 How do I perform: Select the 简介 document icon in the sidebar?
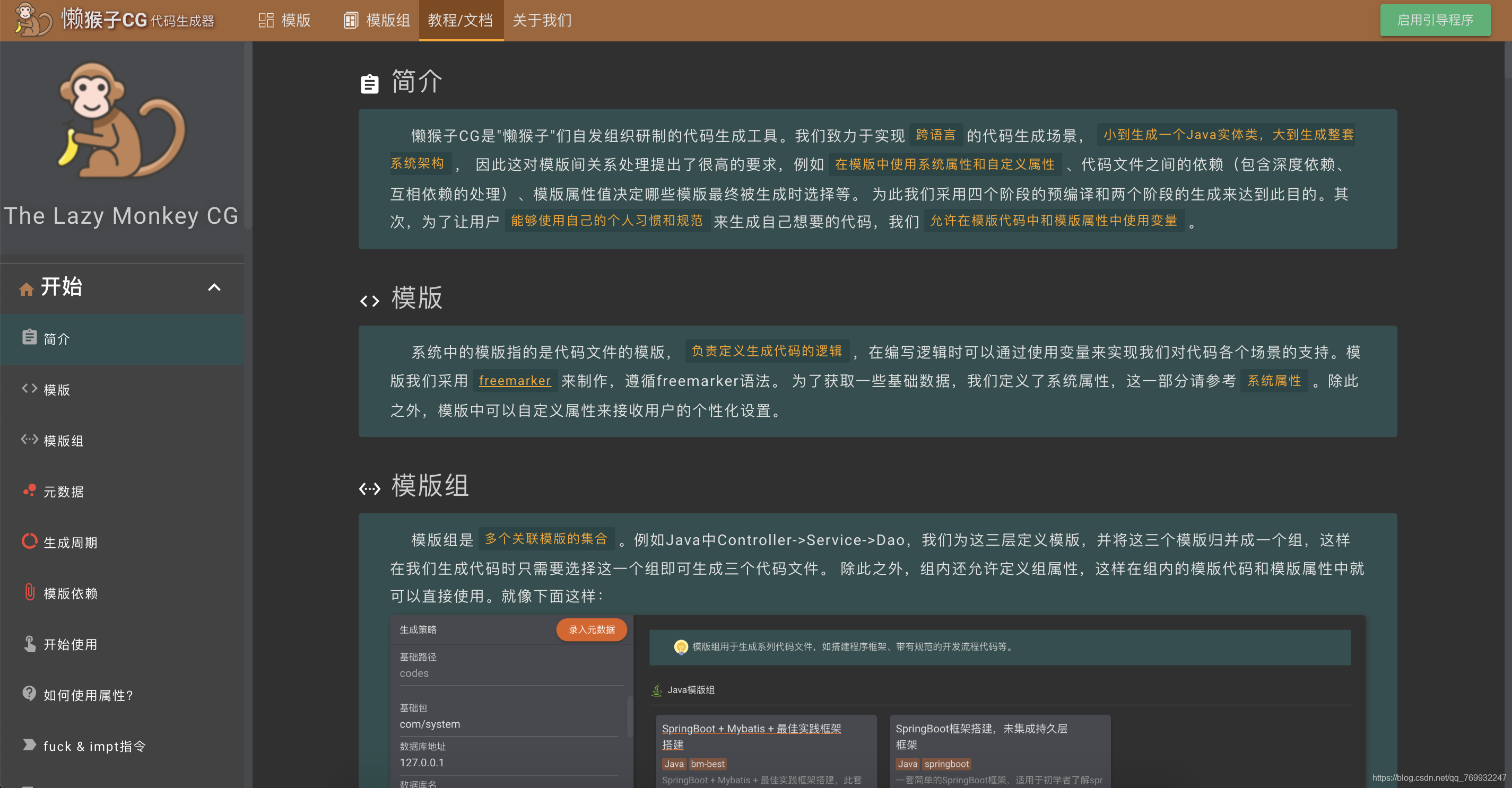29,338
